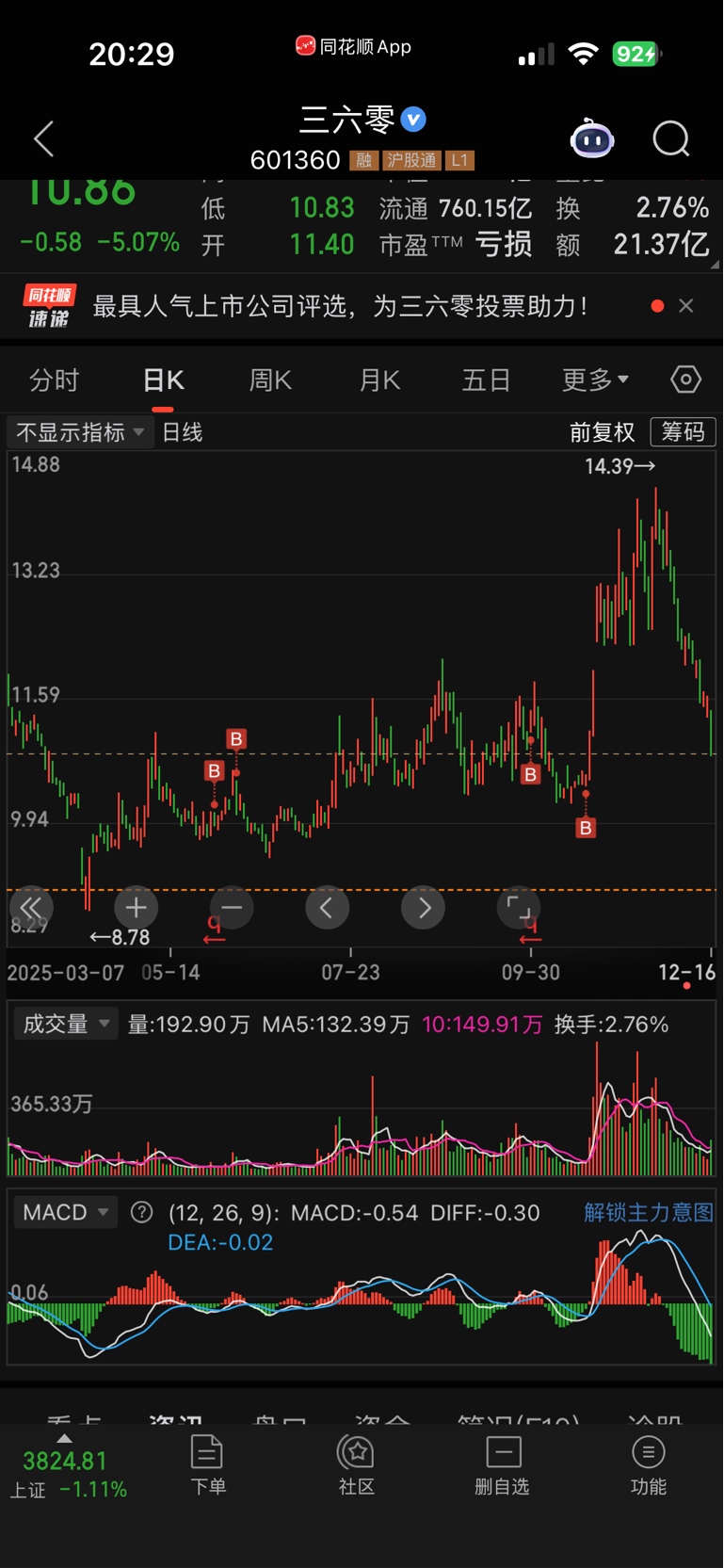Tap the DEA:-0.02 value
This screenshot has height=1568, width=724.
pos(220,1242)
